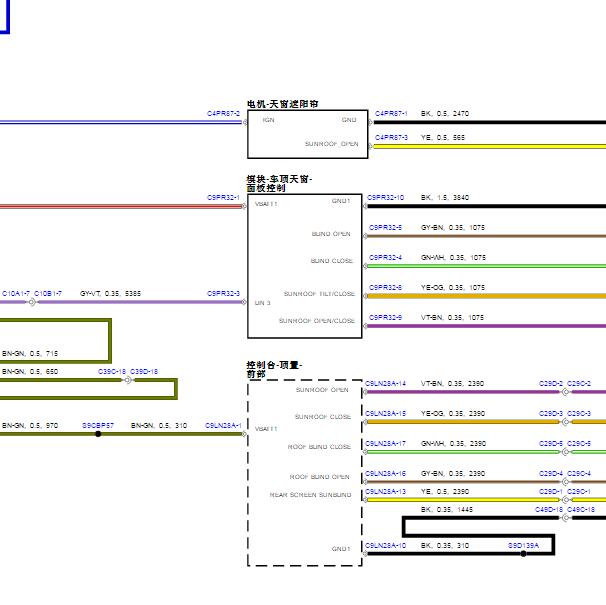The image size is (606, 605).
Task: Click wire label GN-WH, 0.35, 1075
Action: (453, 257)
